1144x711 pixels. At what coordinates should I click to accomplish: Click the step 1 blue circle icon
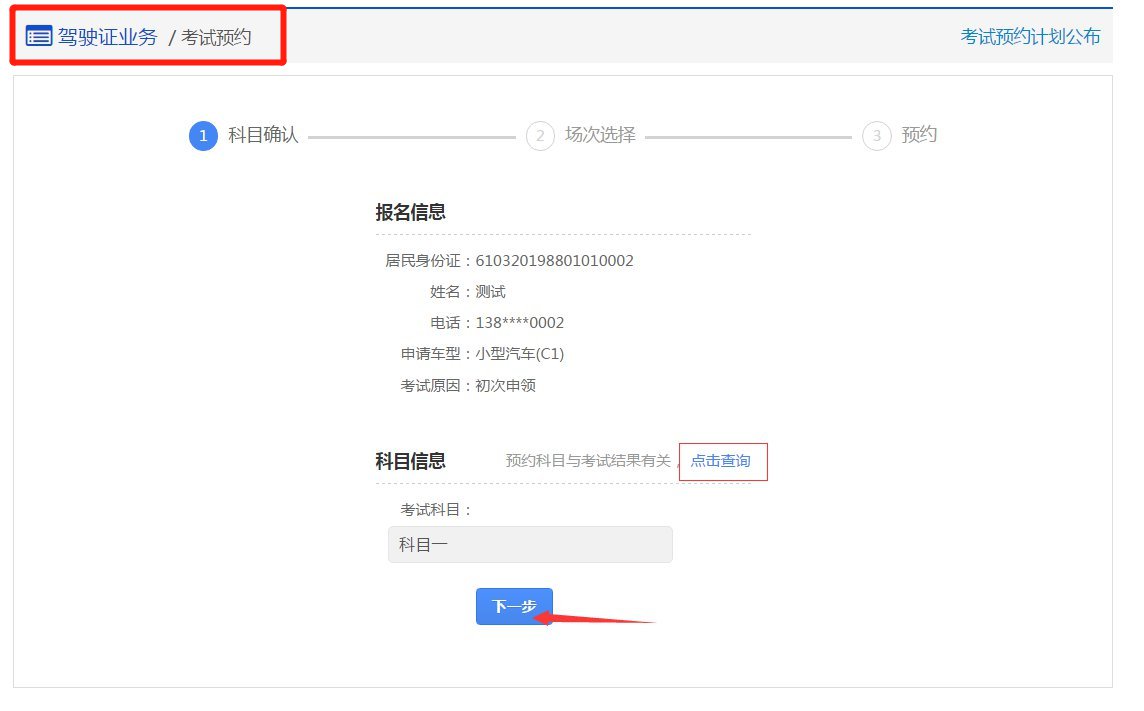203,136
